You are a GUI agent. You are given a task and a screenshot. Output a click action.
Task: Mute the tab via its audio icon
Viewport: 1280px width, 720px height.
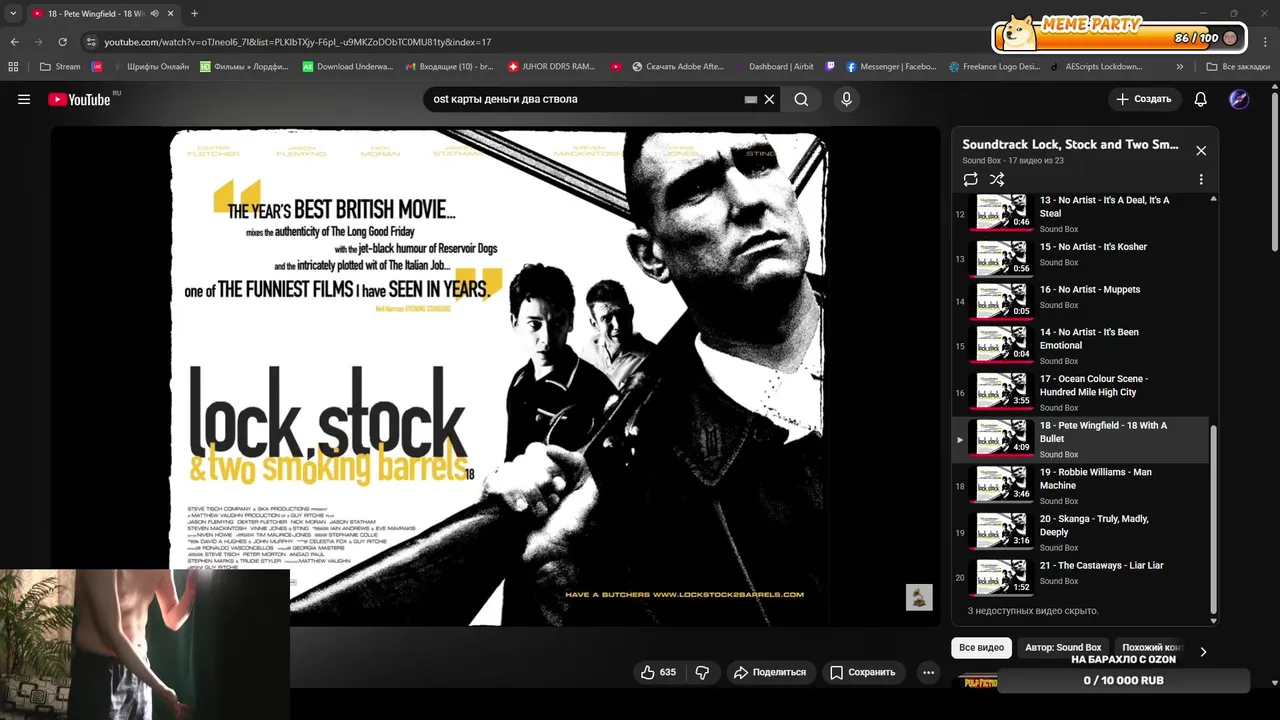[154, 14]
